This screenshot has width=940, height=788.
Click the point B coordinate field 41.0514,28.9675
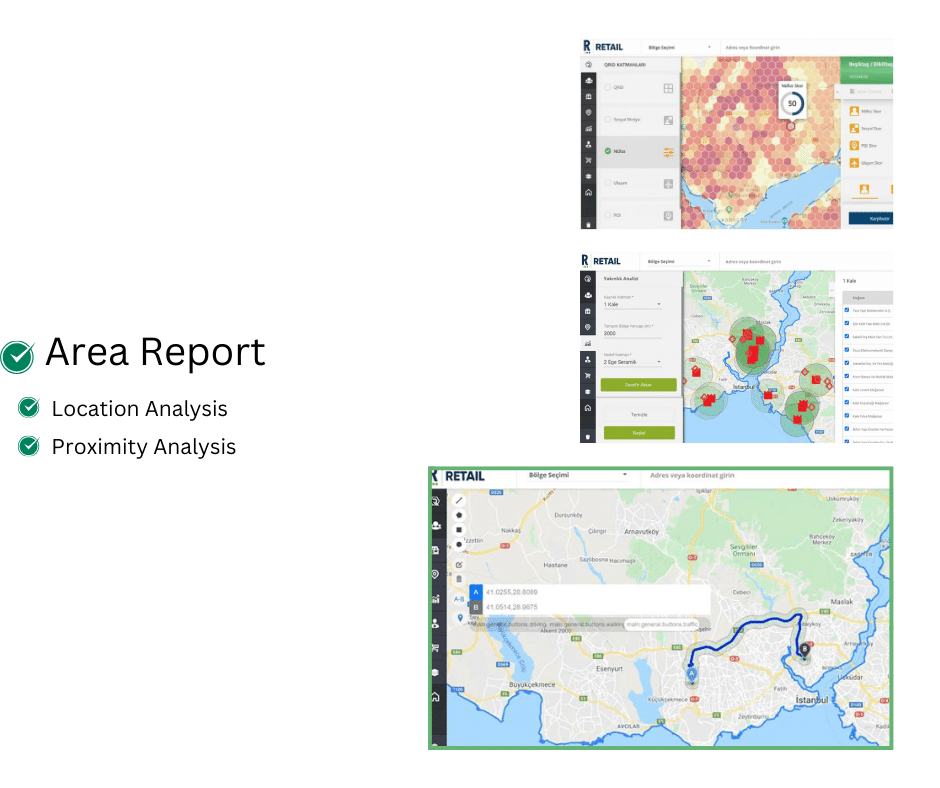click(x=596, y=607)
